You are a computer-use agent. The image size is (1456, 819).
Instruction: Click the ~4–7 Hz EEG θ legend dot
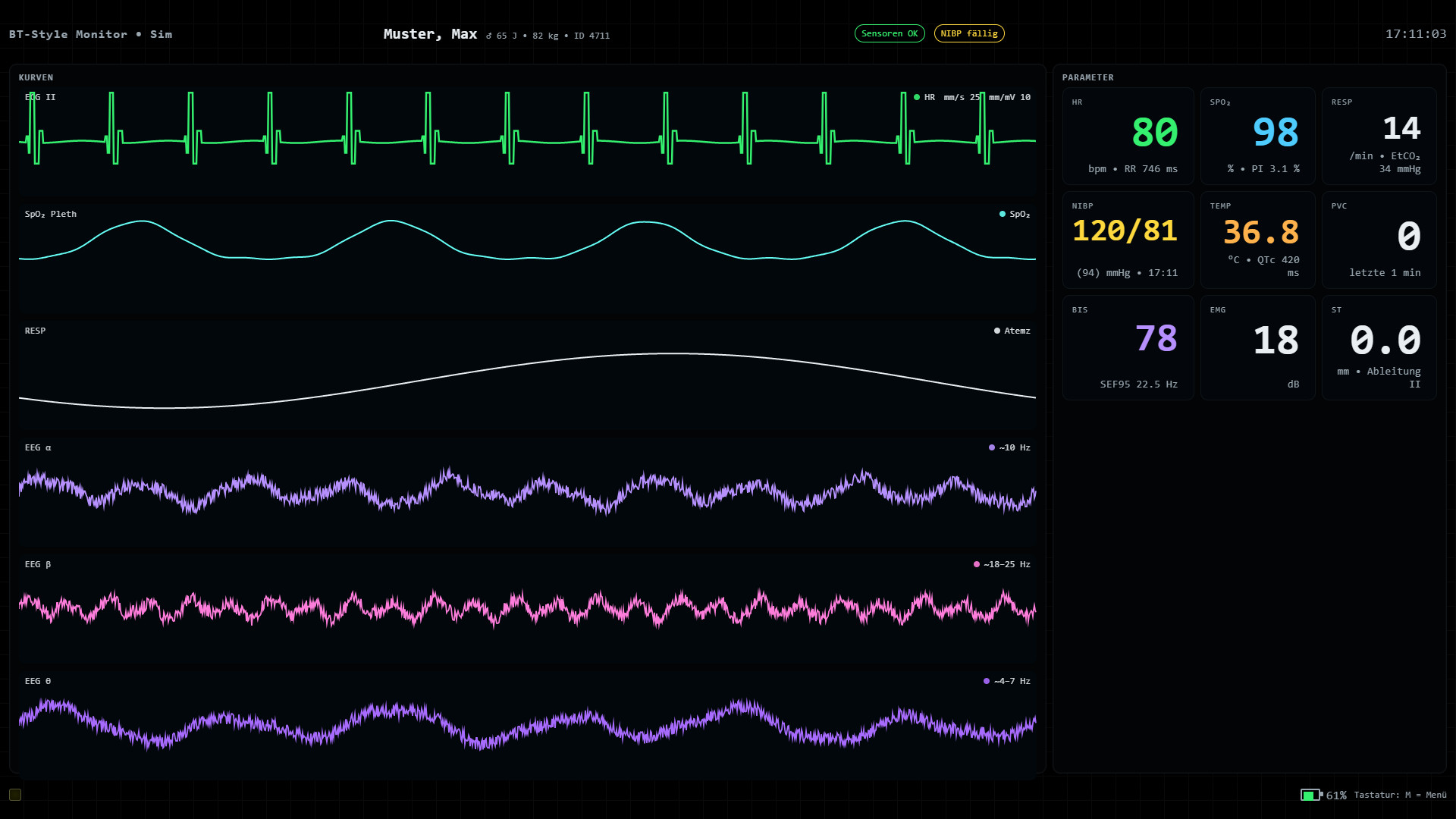coord(987,681)
